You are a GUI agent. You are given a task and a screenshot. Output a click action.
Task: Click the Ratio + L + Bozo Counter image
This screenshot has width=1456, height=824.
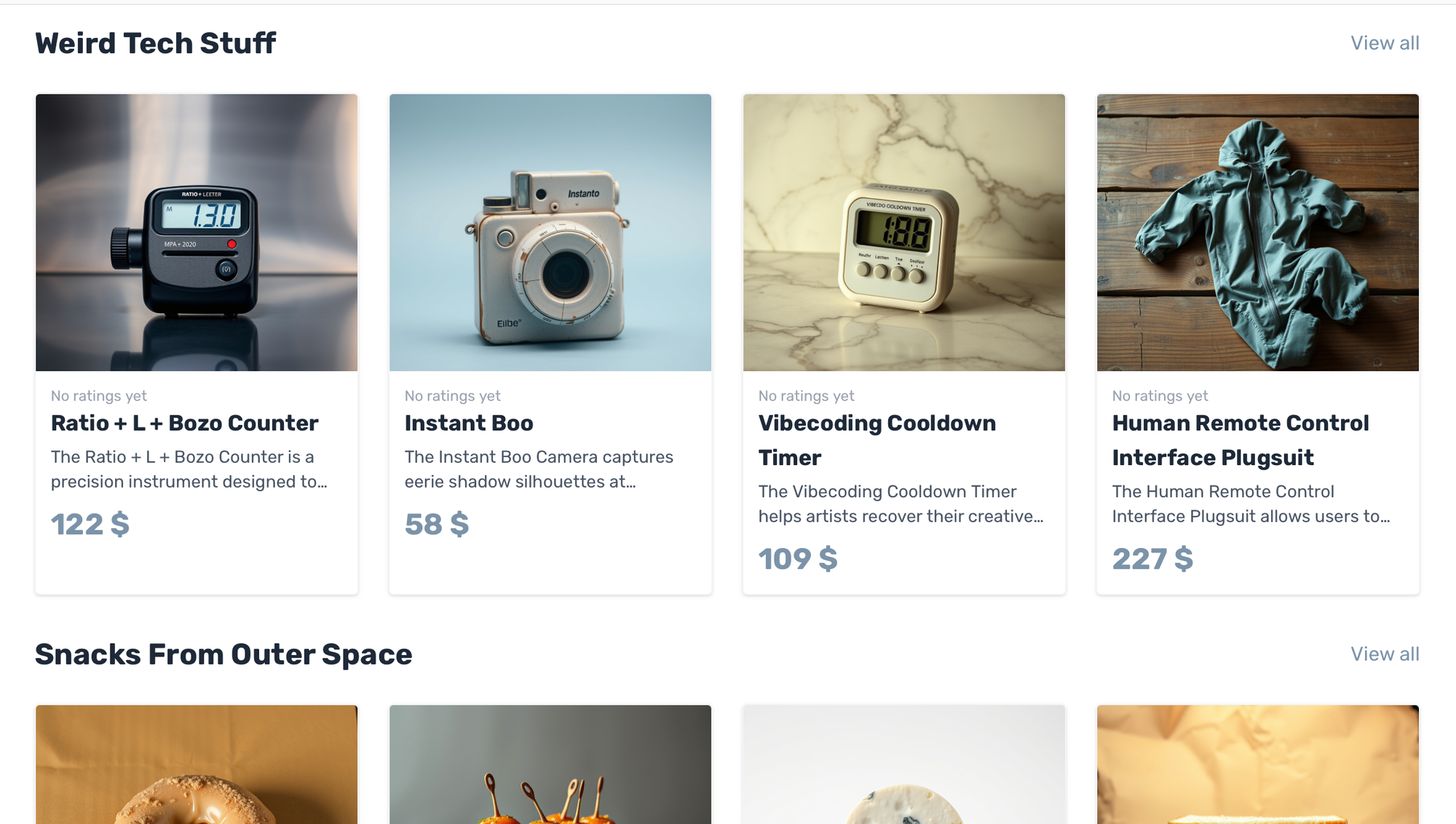197,232
